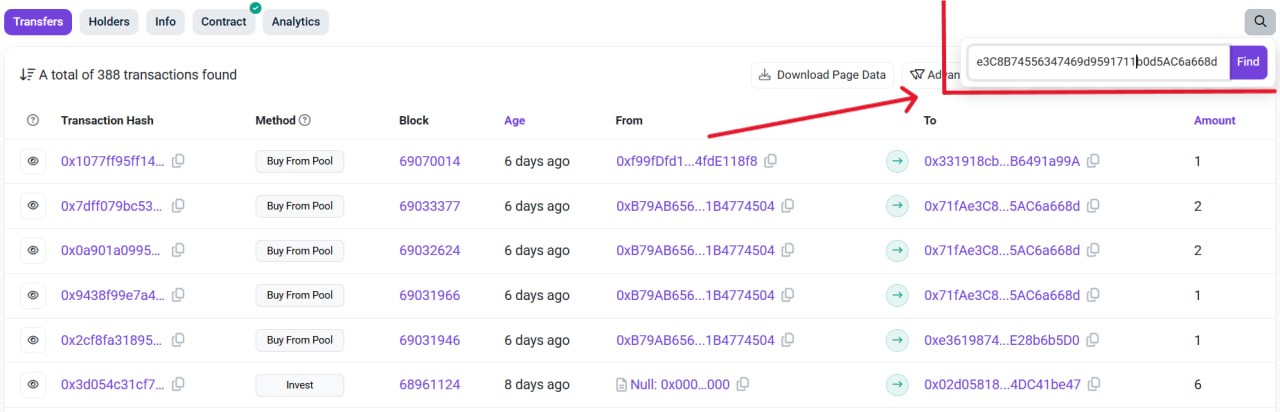Open the Advanced filter button
This screenshot has width=1280, height=412.
click(932, 75)
